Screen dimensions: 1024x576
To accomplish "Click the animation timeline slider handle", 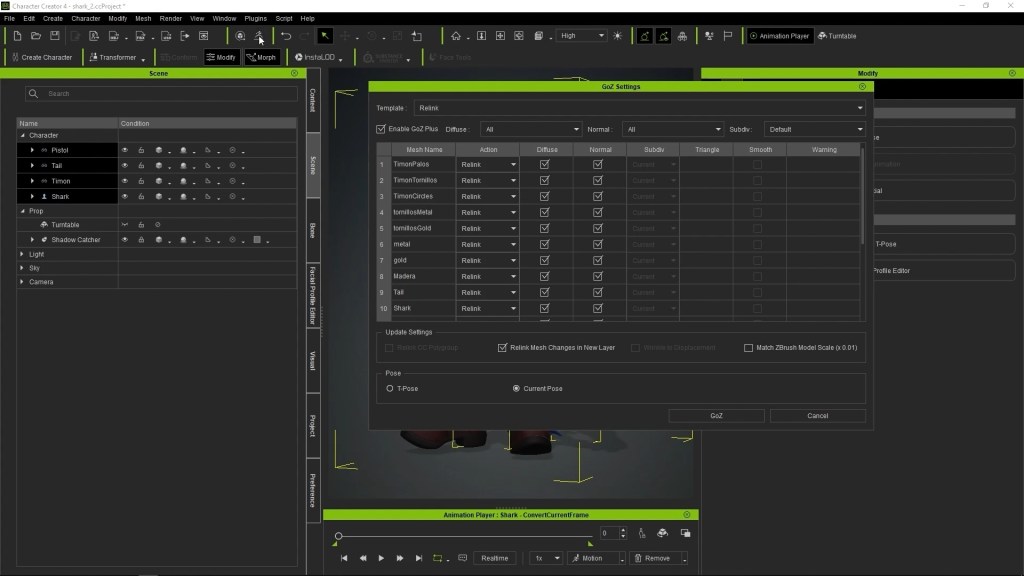I will (x=338, y=536).
